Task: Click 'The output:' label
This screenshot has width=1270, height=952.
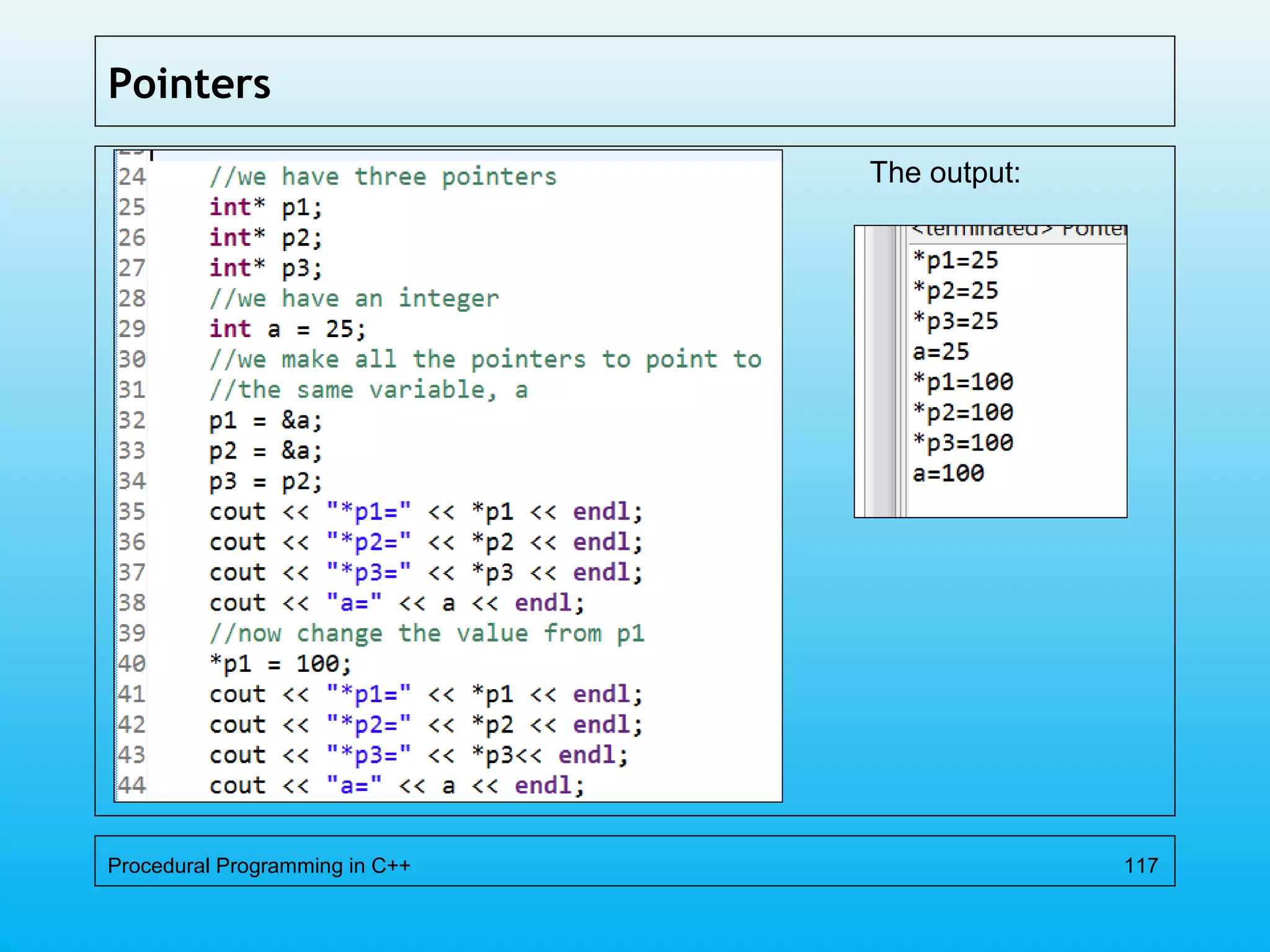Action: pyautogui.click(x=945, y=172)
